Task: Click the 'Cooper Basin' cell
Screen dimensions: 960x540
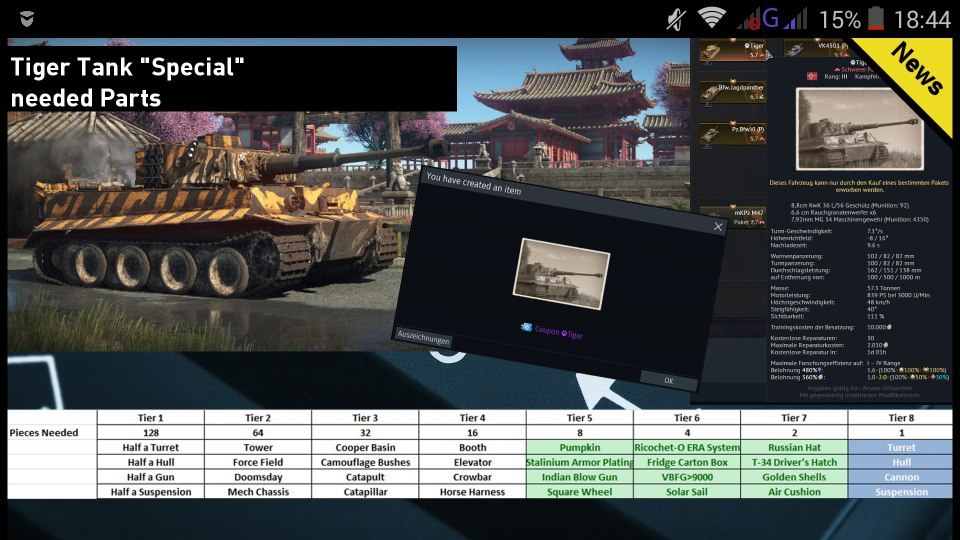Action: point(365,448)
